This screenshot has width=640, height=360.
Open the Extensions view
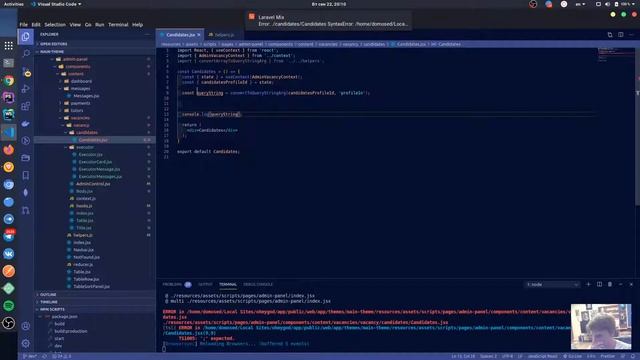tap(26, 106)
